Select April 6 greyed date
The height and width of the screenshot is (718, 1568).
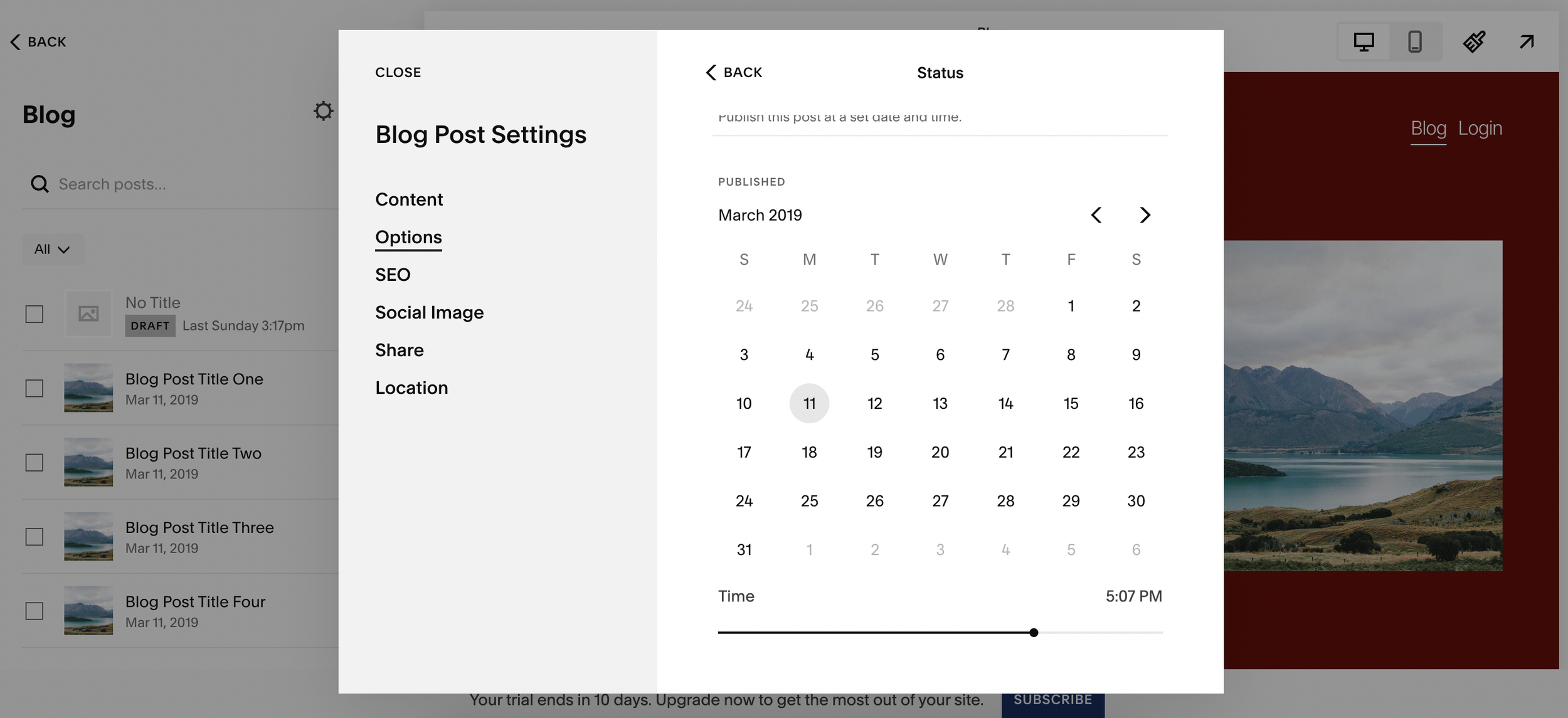(x=1136, y=550)
